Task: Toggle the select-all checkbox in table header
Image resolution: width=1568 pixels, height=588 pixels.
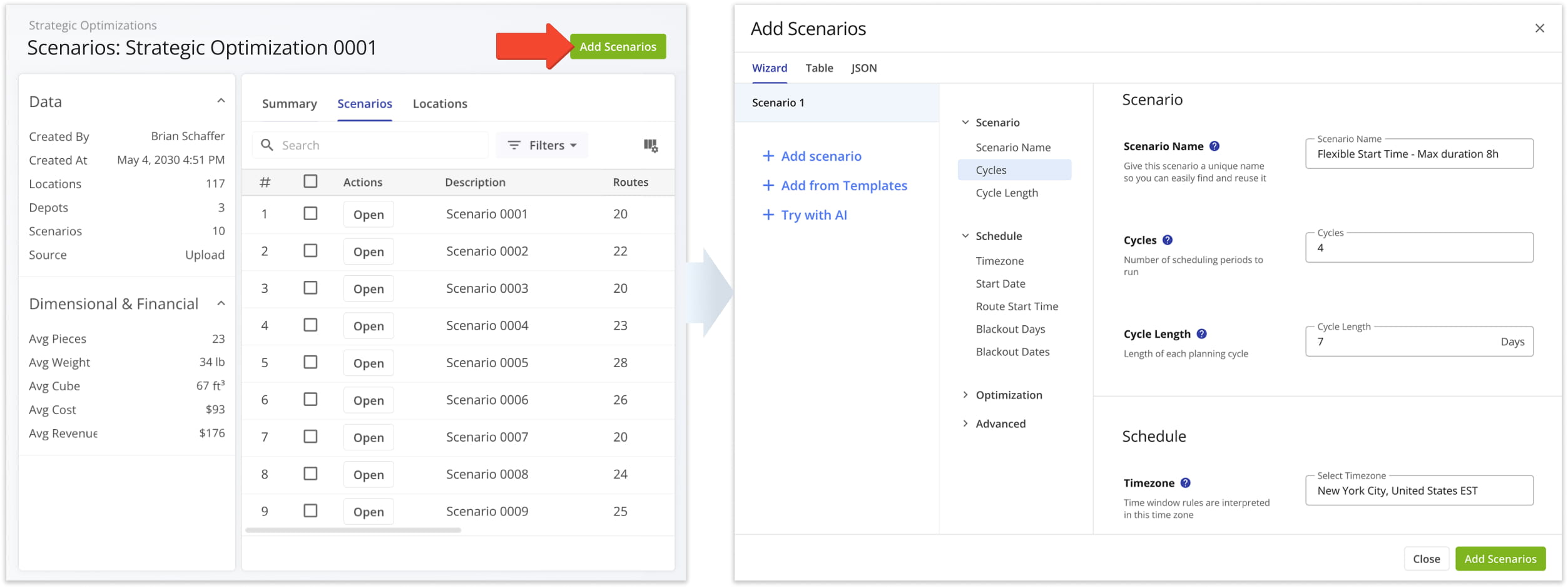Action: 310,182
